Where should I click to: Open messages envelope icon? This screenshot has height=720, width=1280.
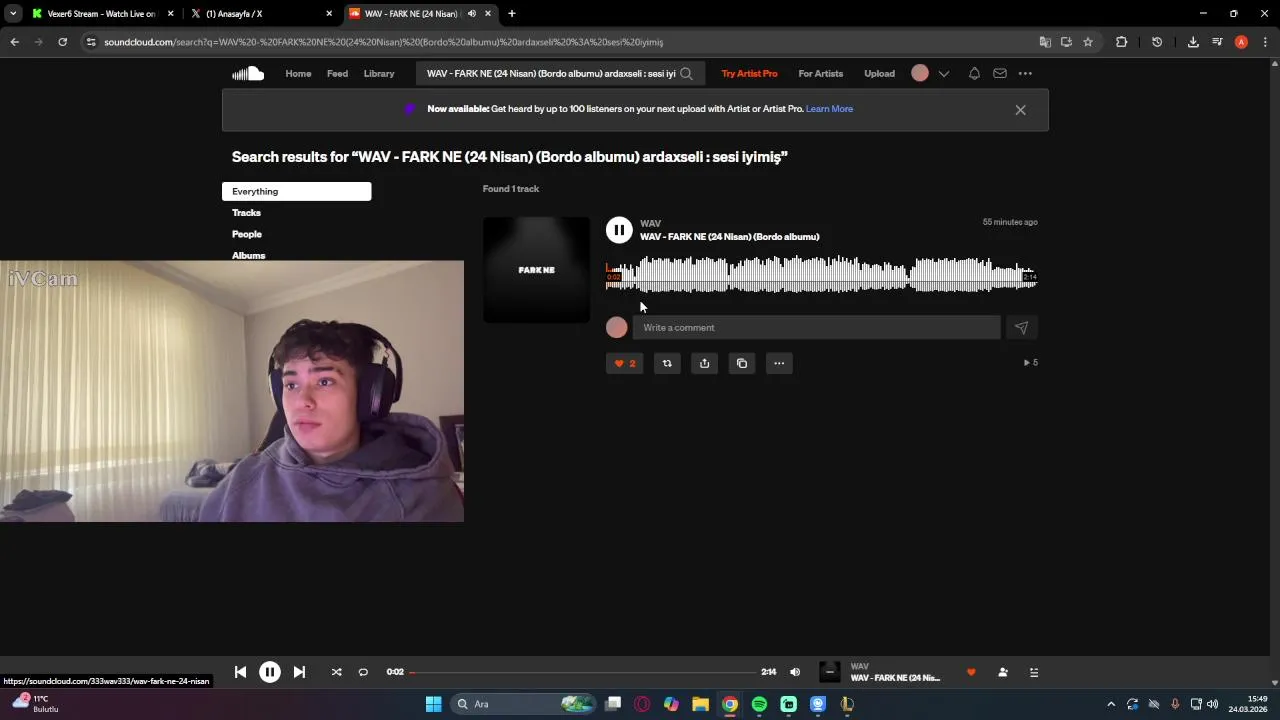pyautogui.click(x=1000, y=73)
